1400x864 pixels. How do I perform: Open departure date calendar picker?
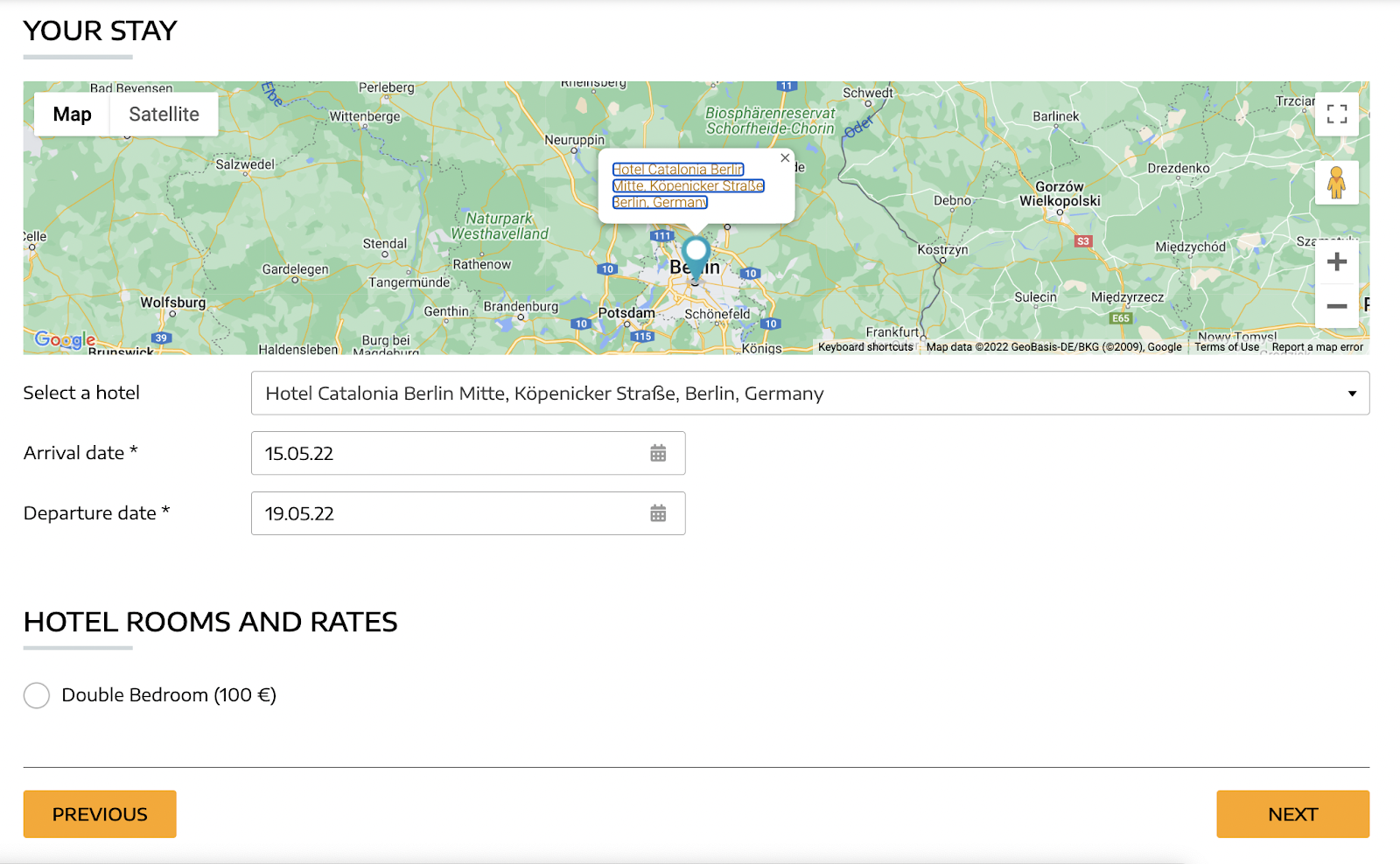click(658, 513)
